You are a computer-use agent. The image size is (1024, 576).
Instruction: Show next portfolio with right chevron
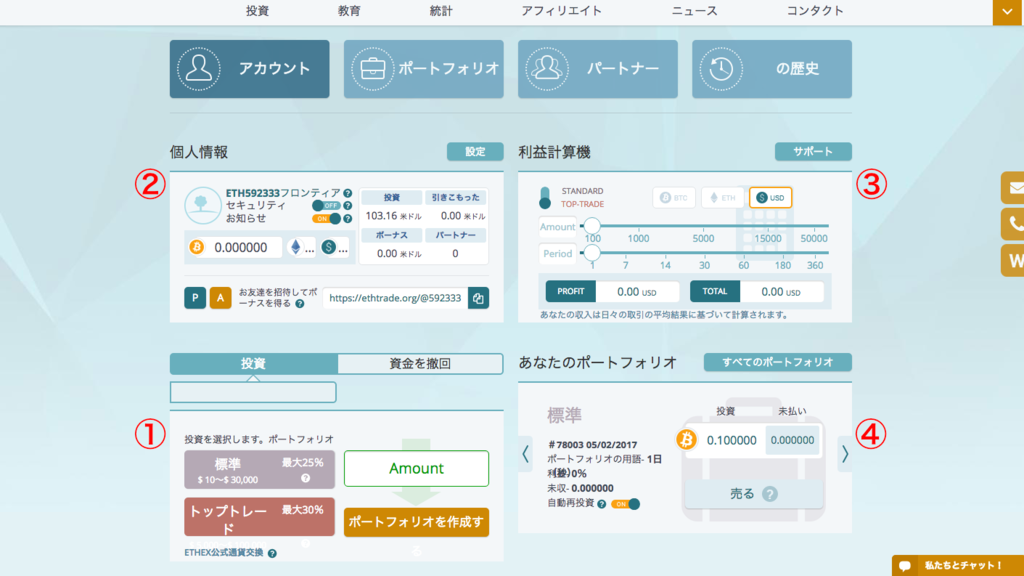[844, 453]
